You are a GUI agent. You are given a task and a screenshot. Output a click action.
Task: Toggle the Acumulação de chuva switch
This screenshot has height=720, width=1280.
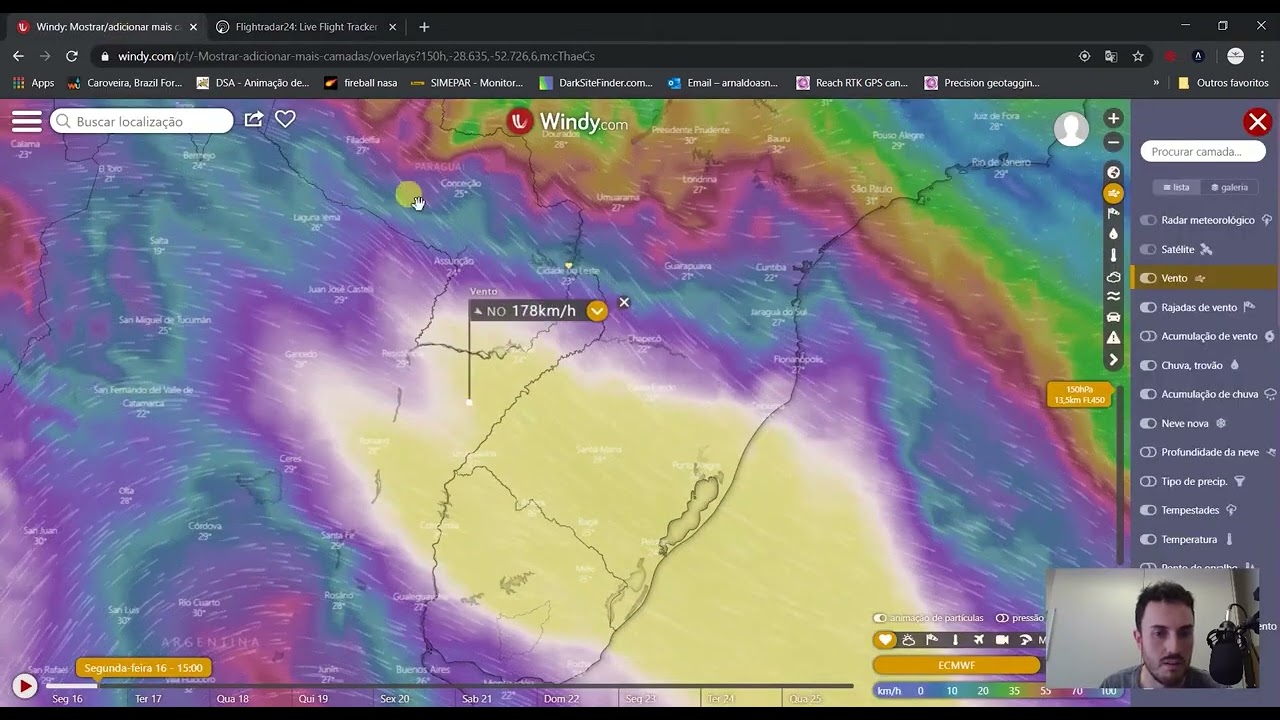coord(1148,394)
